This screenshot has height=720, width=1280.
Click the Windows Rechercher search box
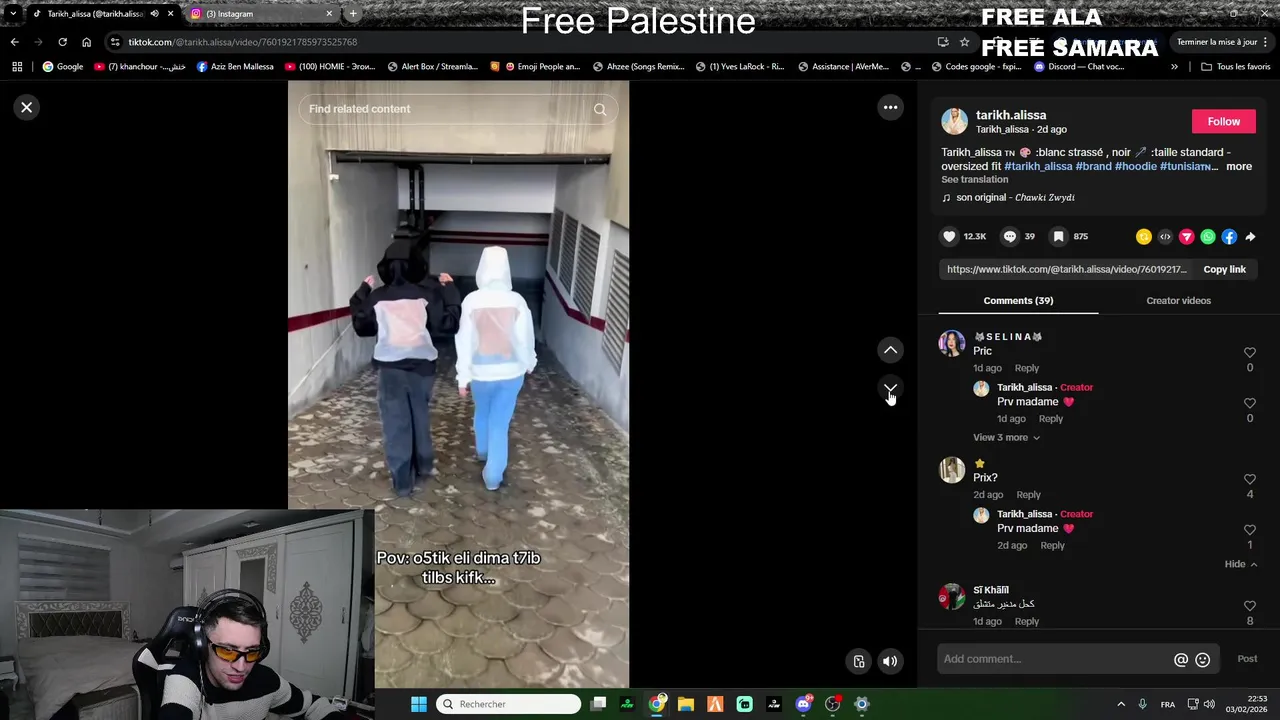pyautogui.click(x=510, y=704)
